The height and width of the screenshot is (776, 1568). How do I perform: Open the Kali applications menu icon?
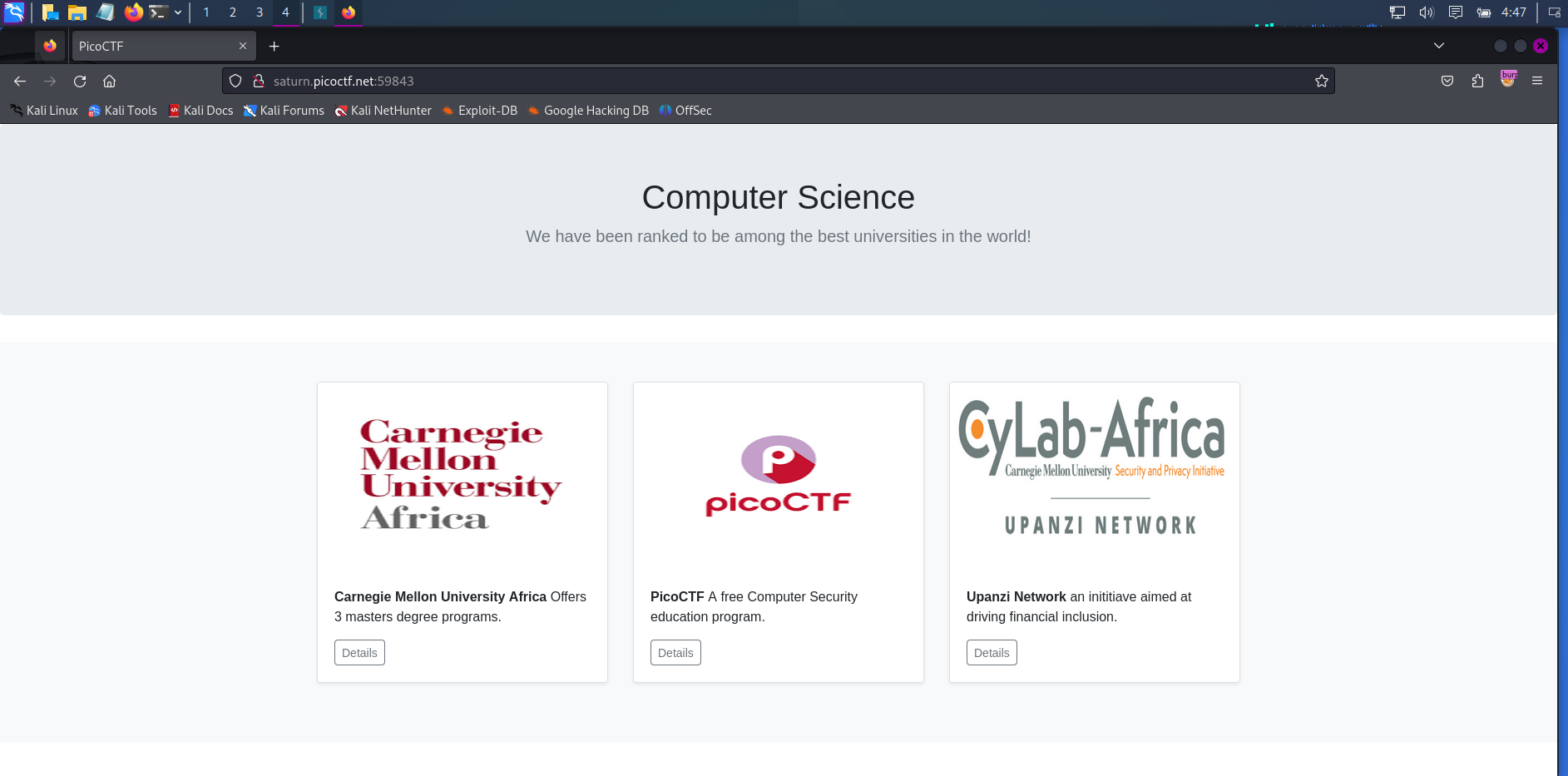[14, 12]
